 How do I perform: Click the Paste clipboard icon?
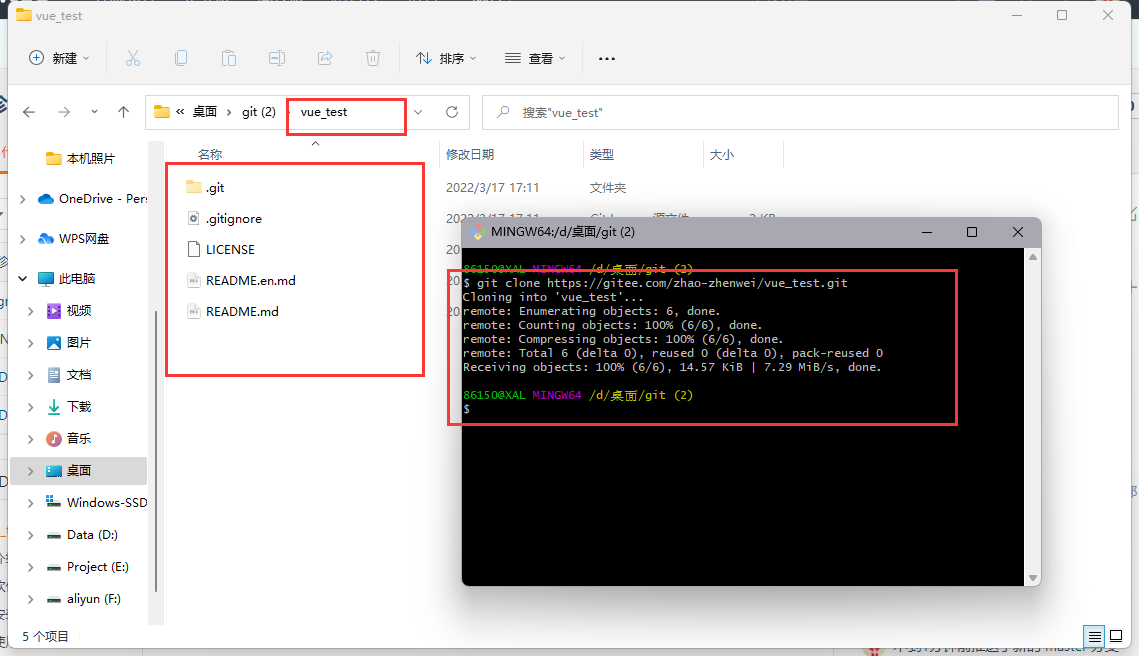pos(229,58)
